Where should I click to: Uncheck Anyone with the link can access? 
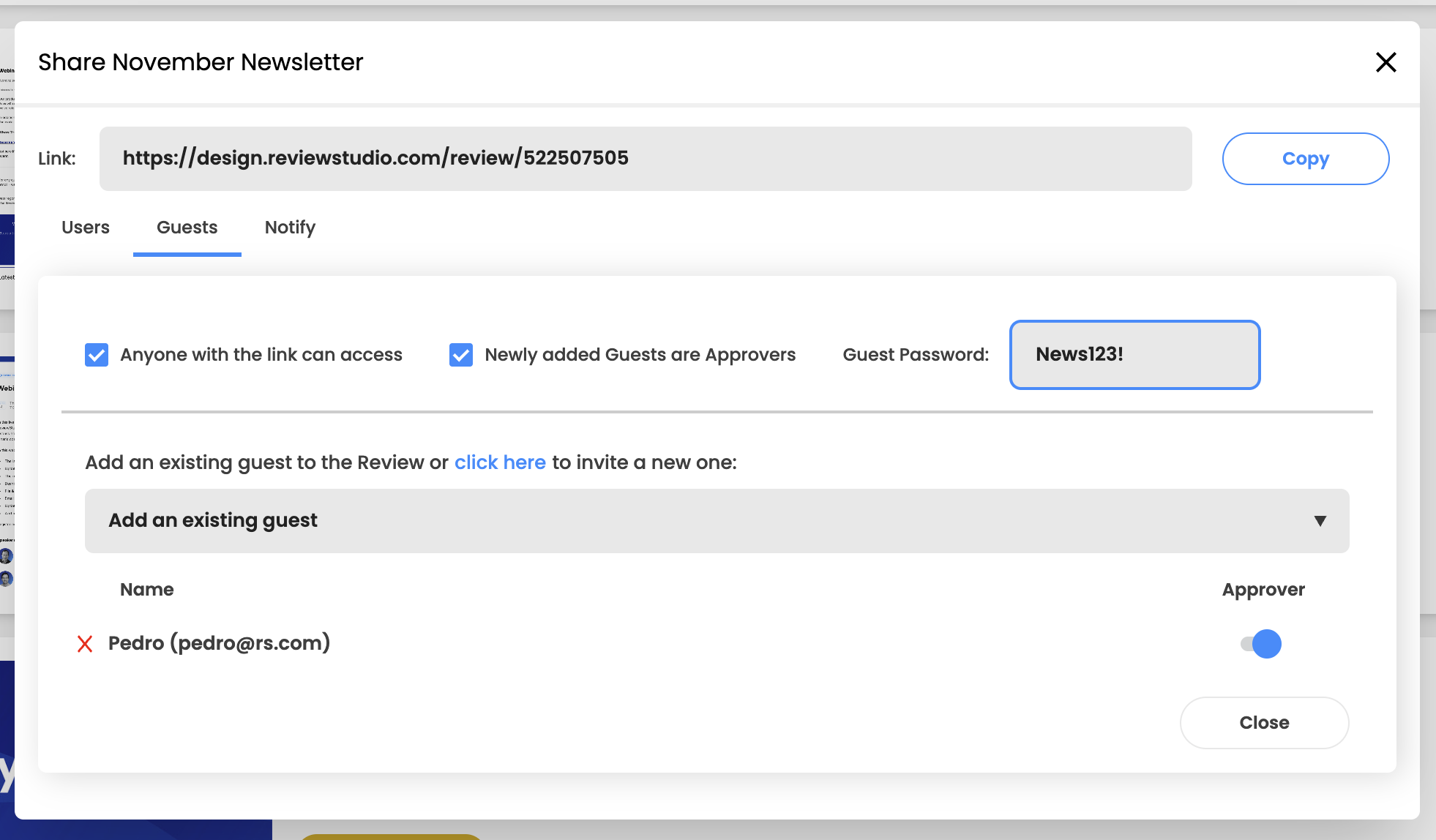pos(97,355)
